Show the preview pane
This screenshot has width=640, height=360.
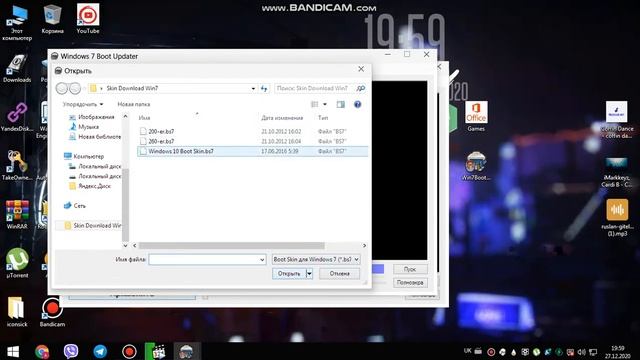[340, 104]
